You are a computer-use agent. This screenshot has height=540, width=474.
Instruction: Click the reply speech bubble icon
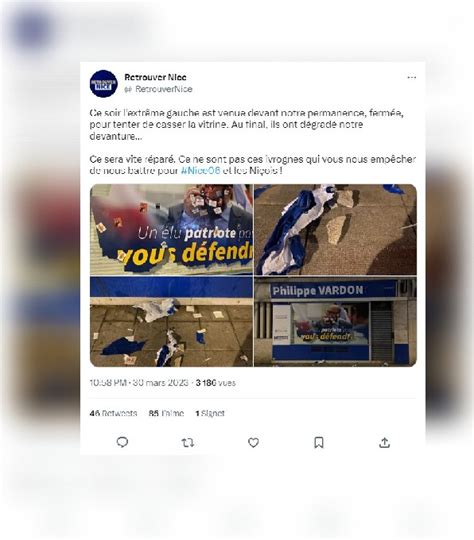tap(122, 442)
